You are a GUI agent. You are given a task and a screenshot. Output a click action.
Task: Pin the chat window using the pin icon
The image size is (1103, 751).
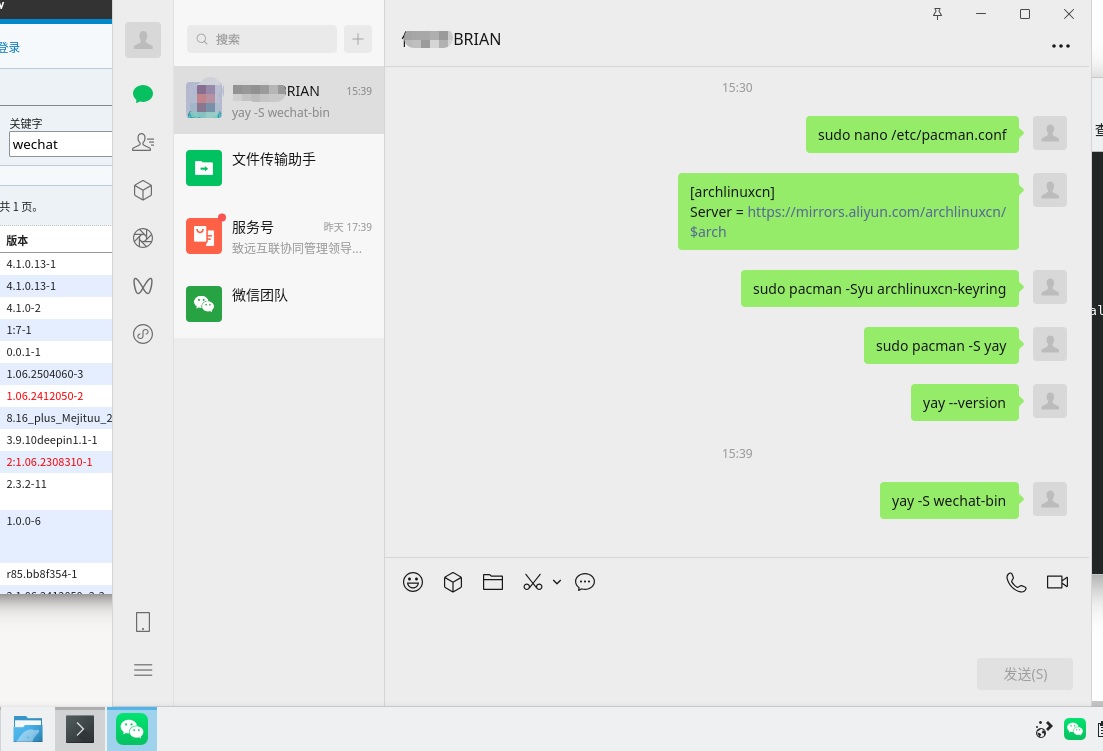pos(937,14)
